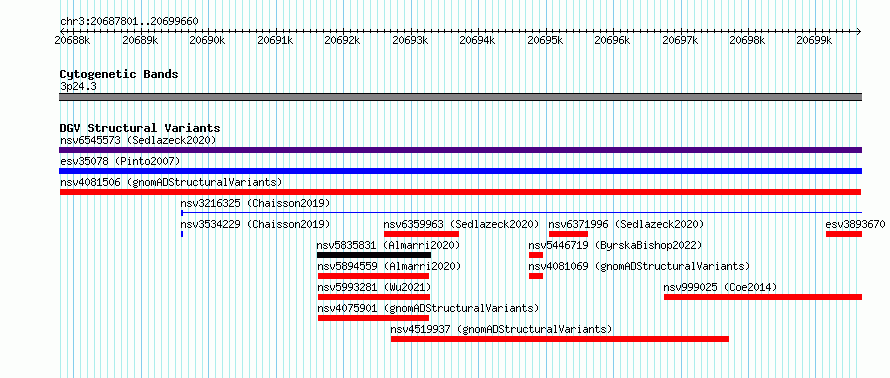Viewport: 890px width, 378px height.
Task: Click the red nsv999025 variant bar
Action: pos(763,297)
